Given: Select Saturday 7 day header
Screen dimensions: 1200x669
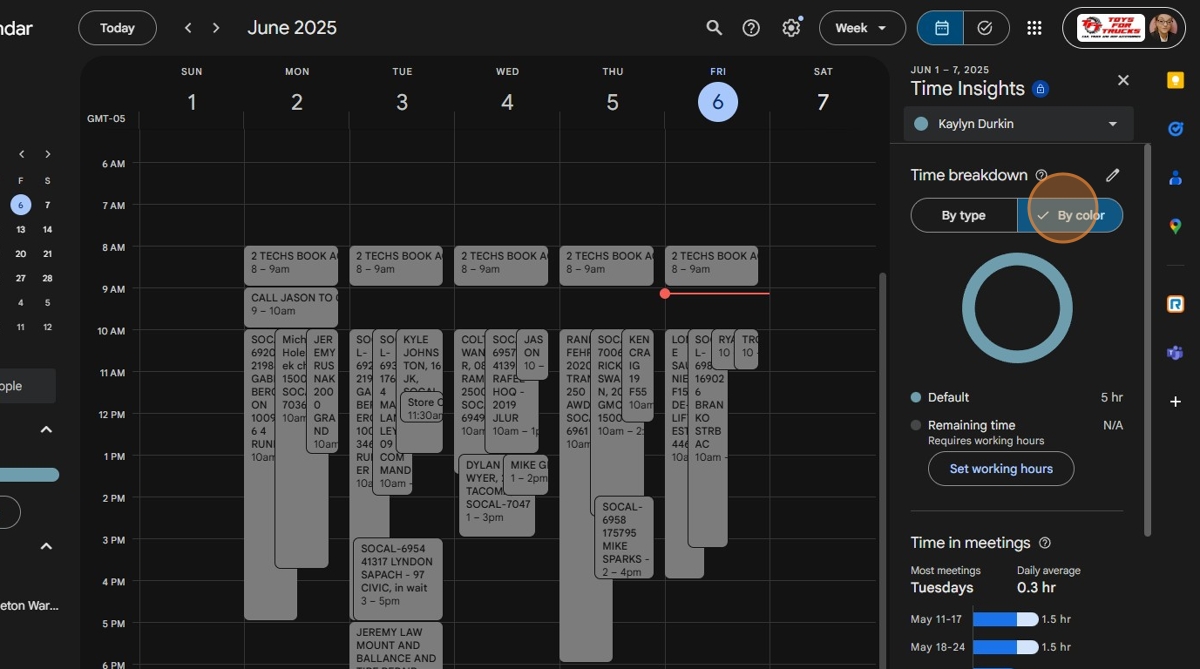Looking at the screenshot, I should (x=823, y=102).
